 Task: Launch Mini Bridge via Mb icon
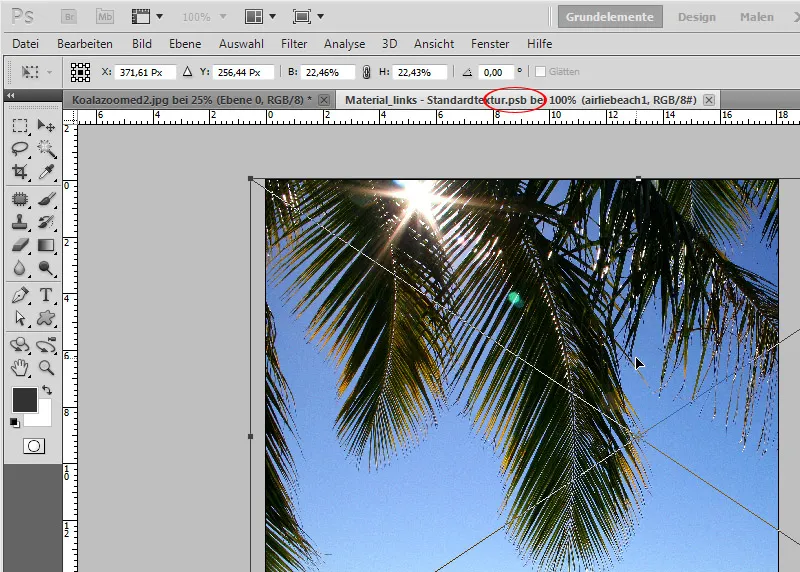point(105,17)
